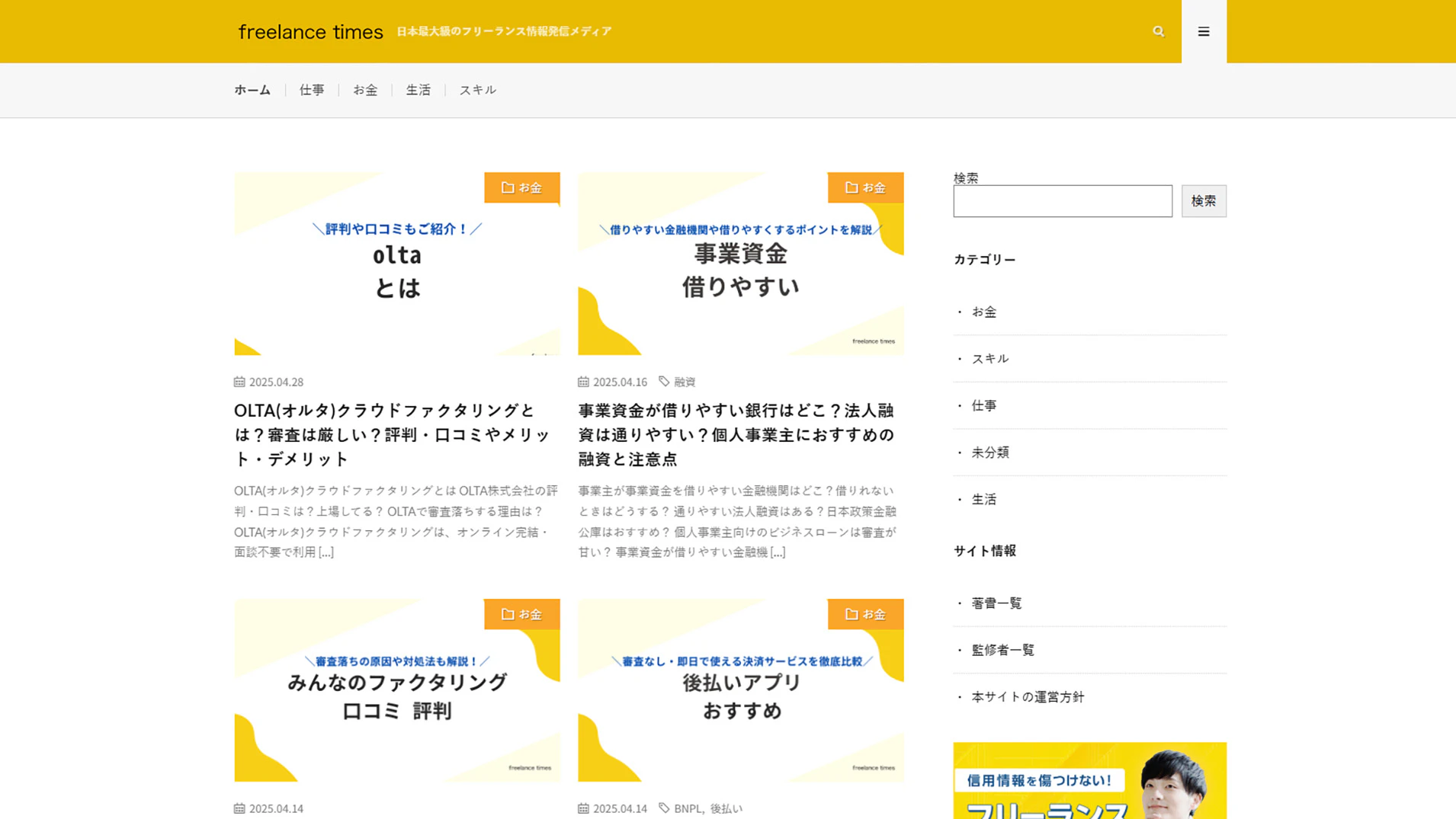Screen dimensions: 1456x819
Task: Click the 事業主が事業資金を借りやすい excerpt text
Action: pyautogui.click(x=737, y=521)
